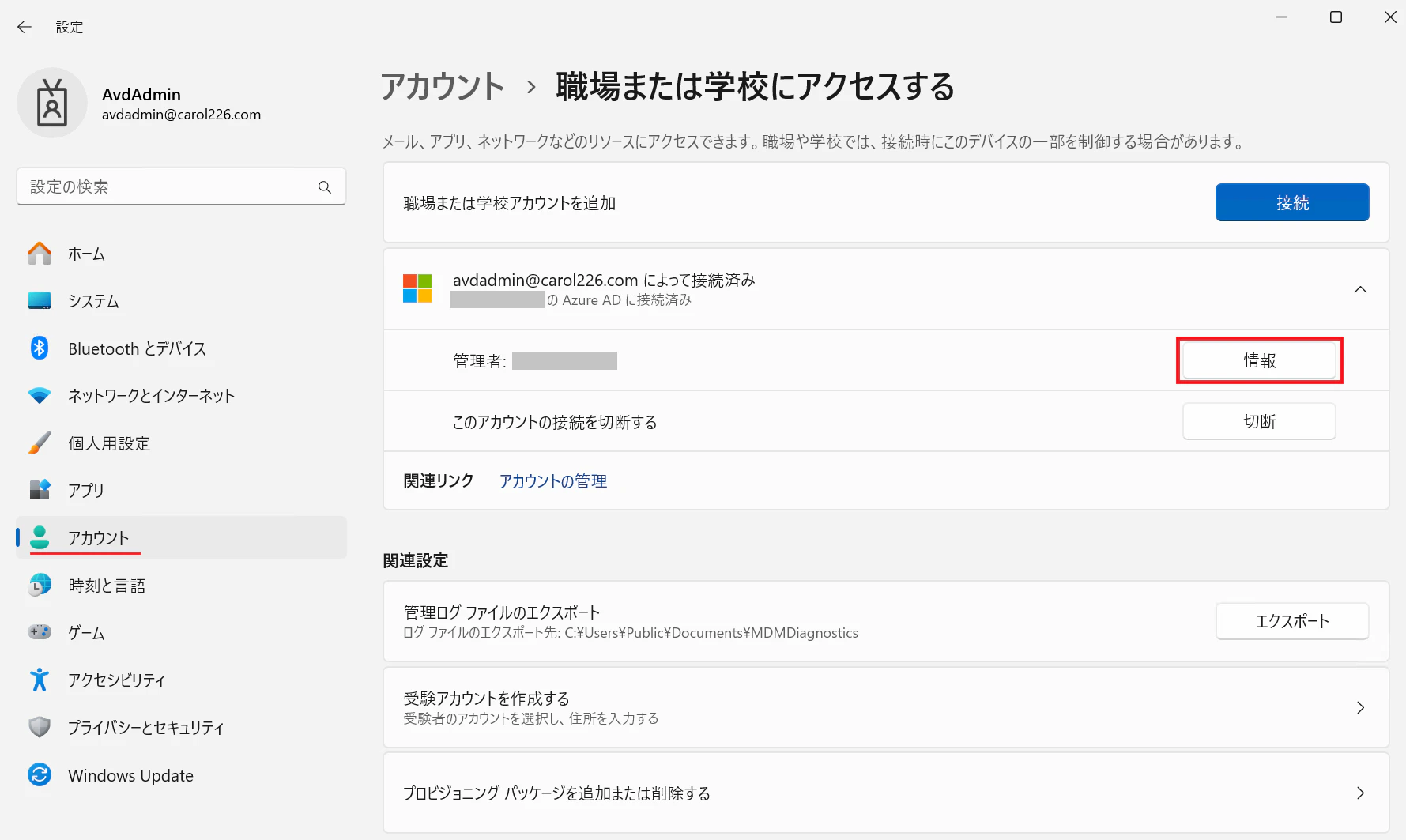Click the Home house icon

[x=40, y=254]
